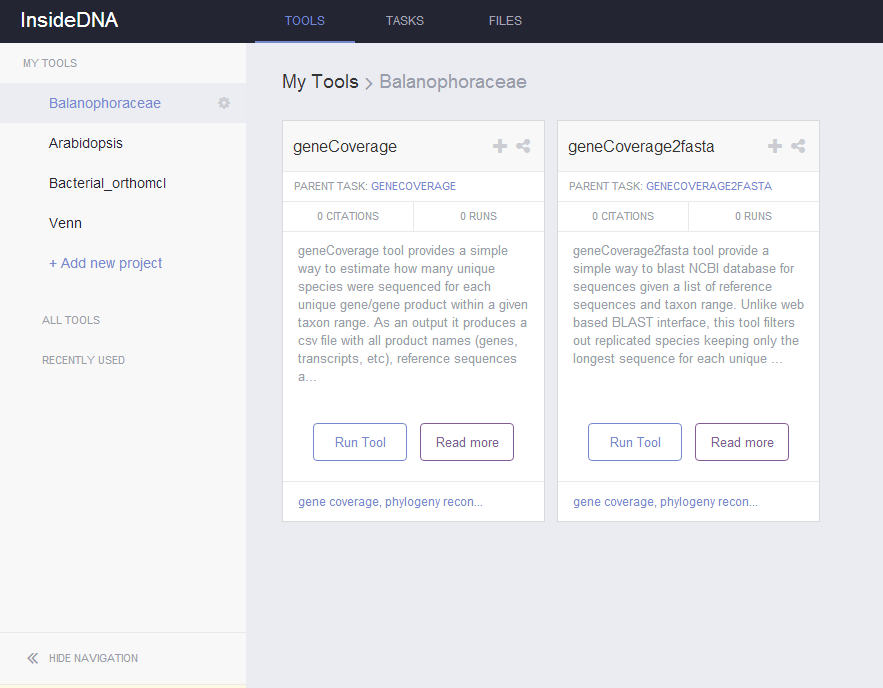Image resolution: width=883 pixels, height=688 pixels.
Task: Select the TOOLS tab
Action: [x=305, y=21]
